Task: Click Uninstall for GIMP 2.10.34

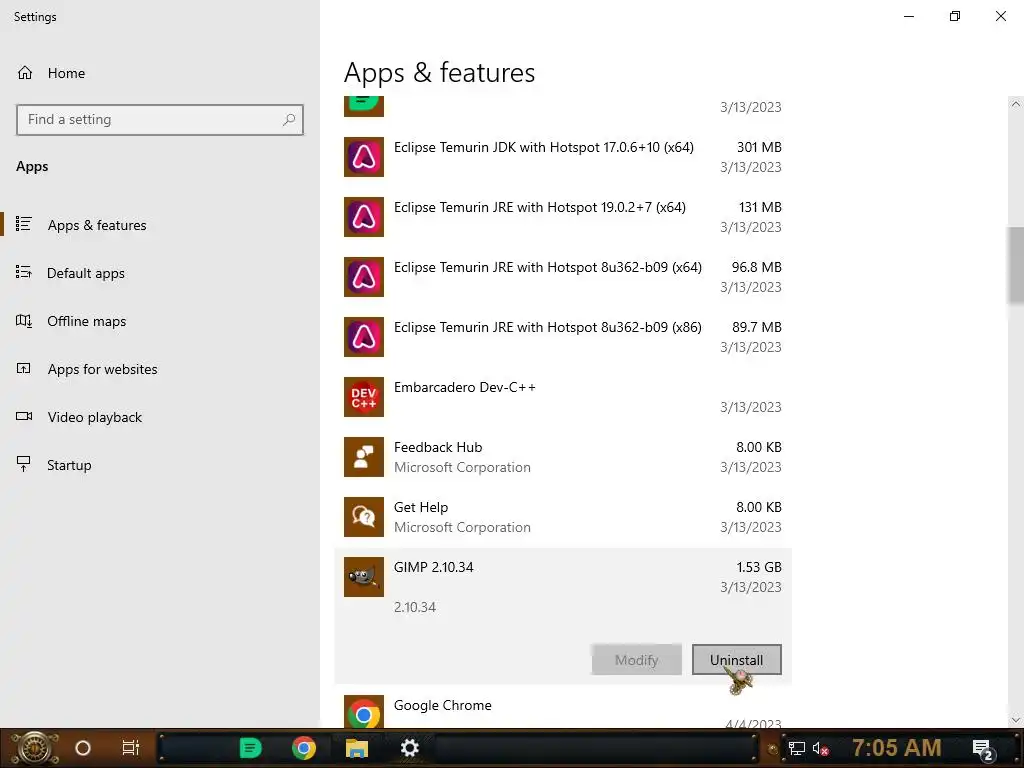Action: point(737,660)
